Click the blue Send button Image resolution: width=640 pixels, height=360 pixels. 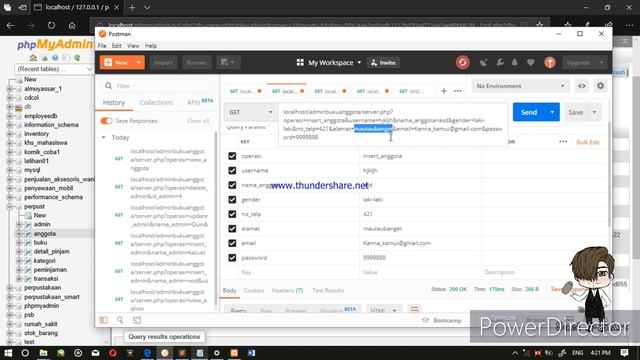pyautogui.click(x=529, y=112)
